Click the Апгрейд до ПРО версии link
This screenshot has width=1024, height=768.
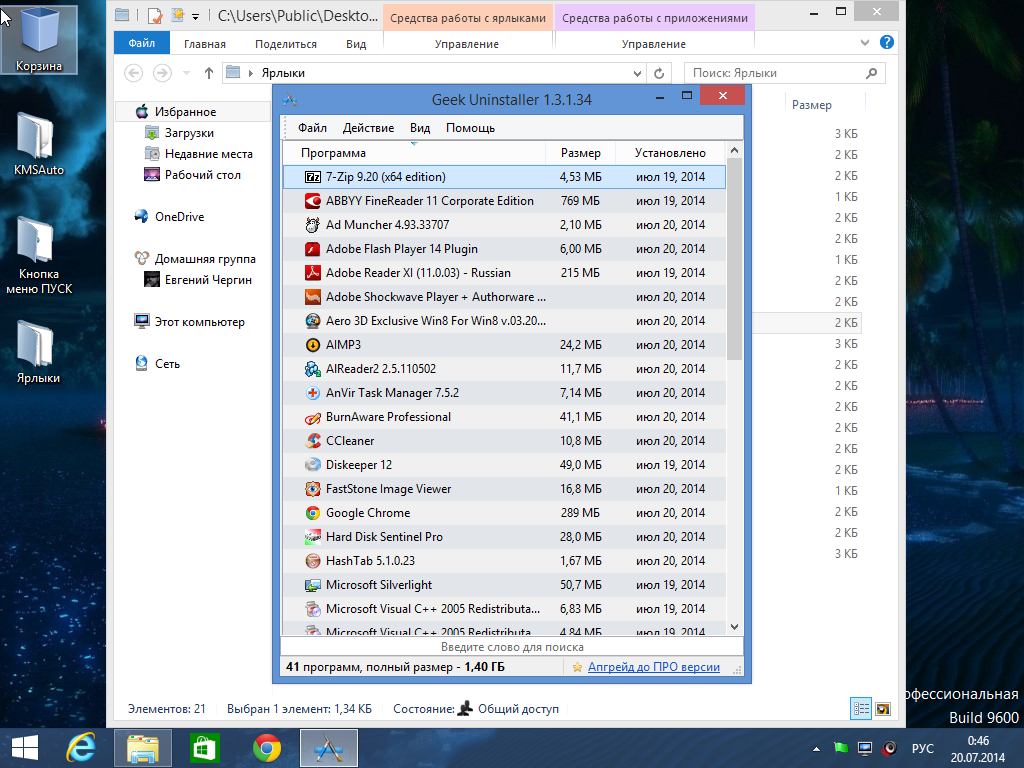pyautogui.click(x=654, y=667)
